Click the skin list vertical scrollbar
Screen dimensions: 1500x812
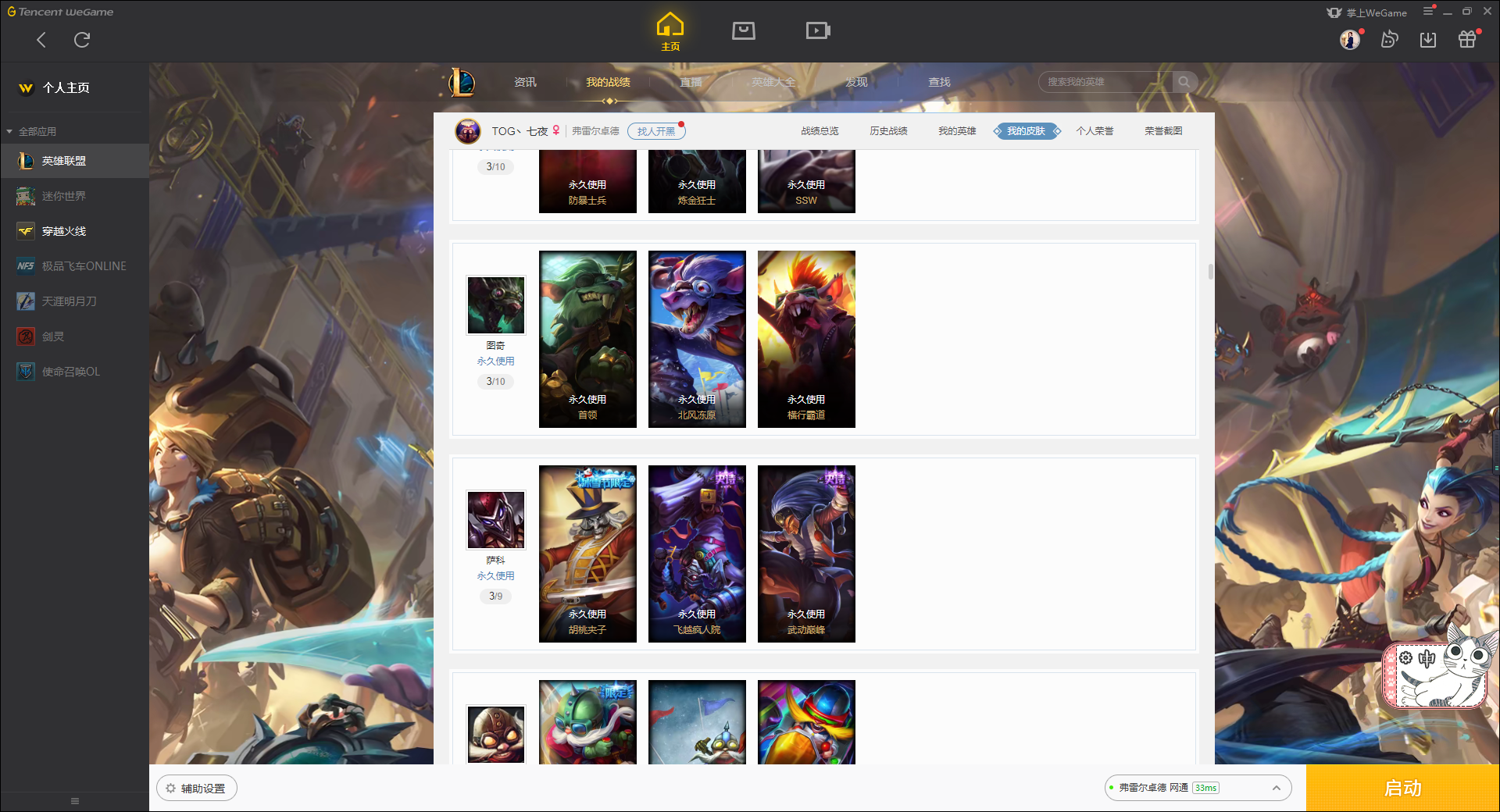[1210, 272]
